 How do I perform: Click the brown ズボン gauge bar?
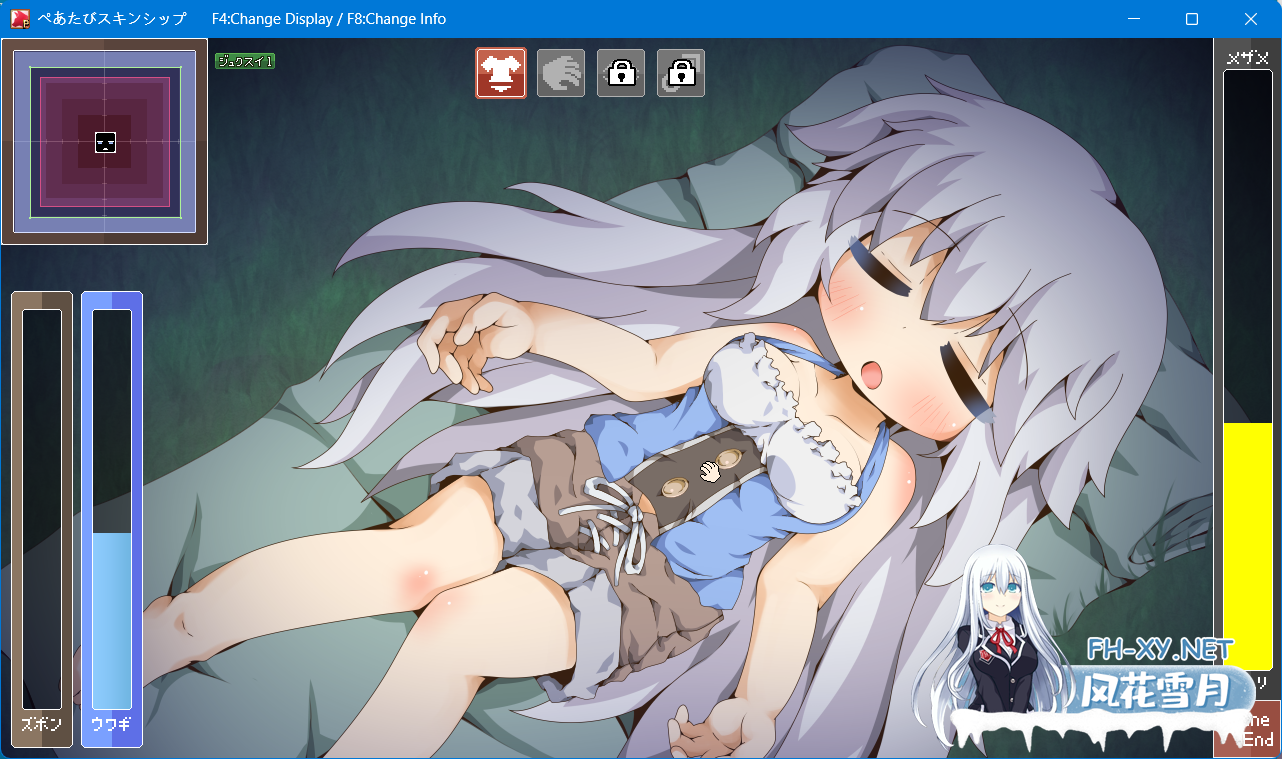click(42, 508)
